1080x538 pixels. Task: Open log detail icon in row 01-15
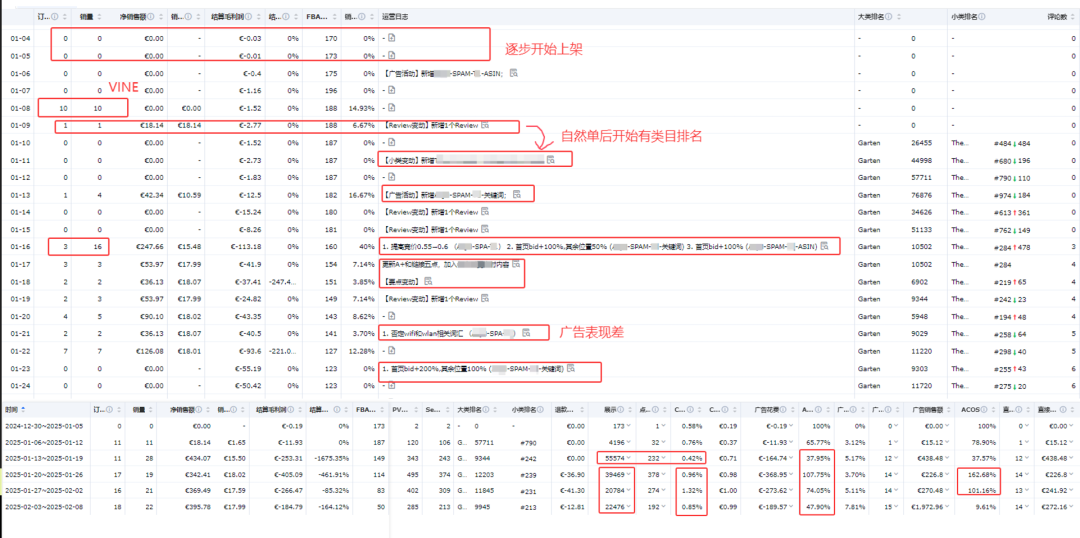(x=485, y=229)
